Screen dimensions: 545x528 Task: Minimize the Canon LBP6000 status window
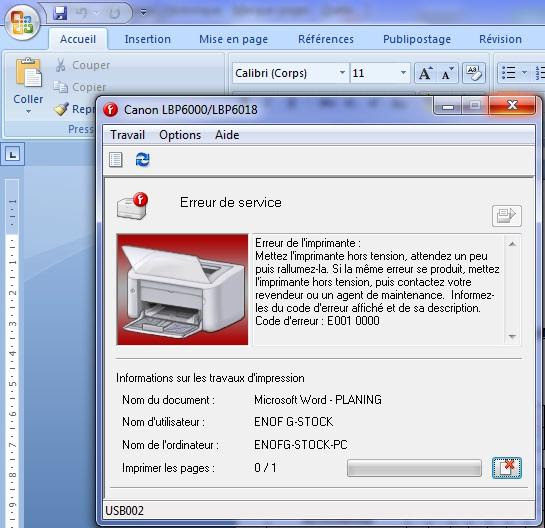coord(447,105)
